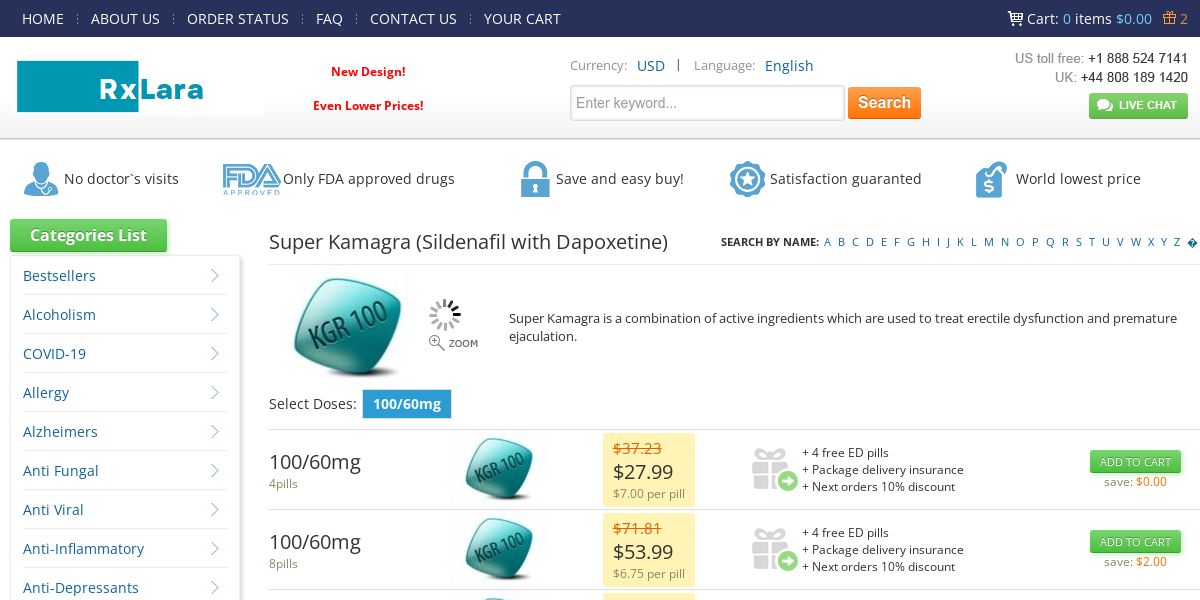
Task: Expand the Bestsellers category arrow
Action: point(215,276)
